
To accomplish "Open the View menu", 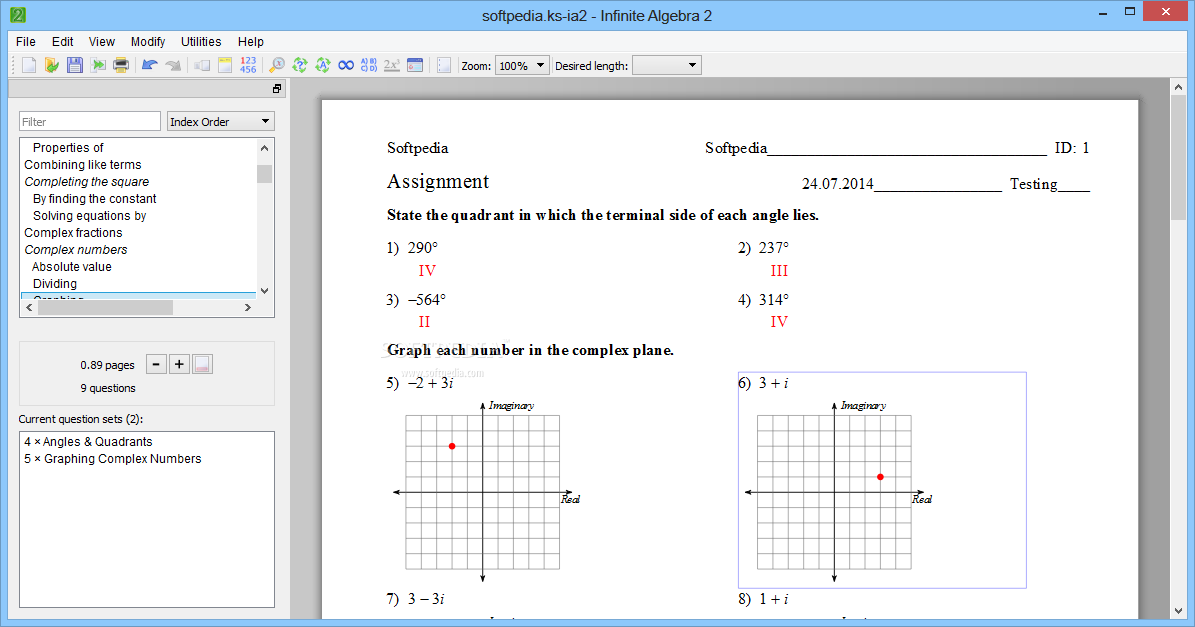I will (x=101, y=42).
